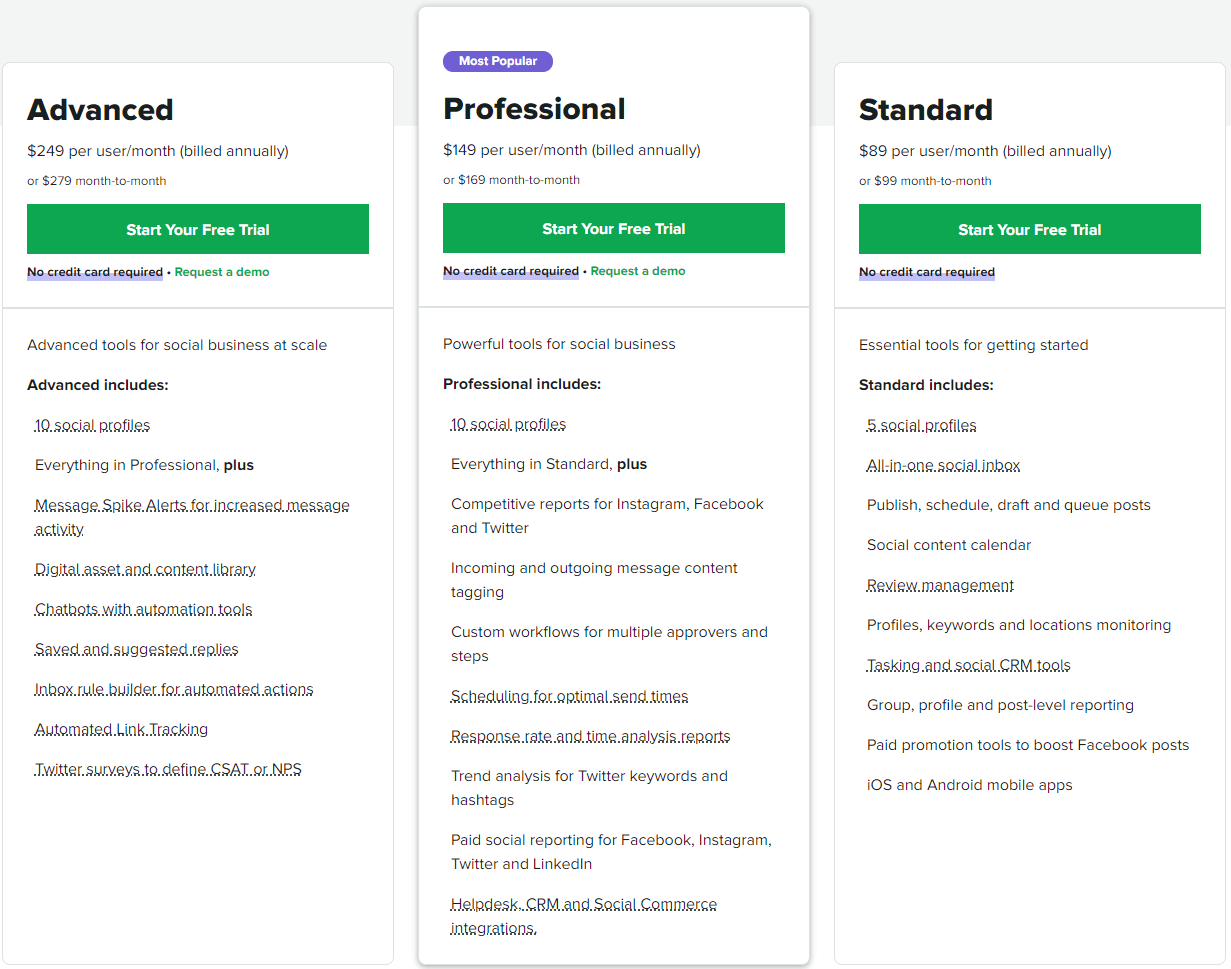Viewport: 1231px width, 969px height.
Task: Start free trial for Professional plan
Action: [x=614, y=228]
